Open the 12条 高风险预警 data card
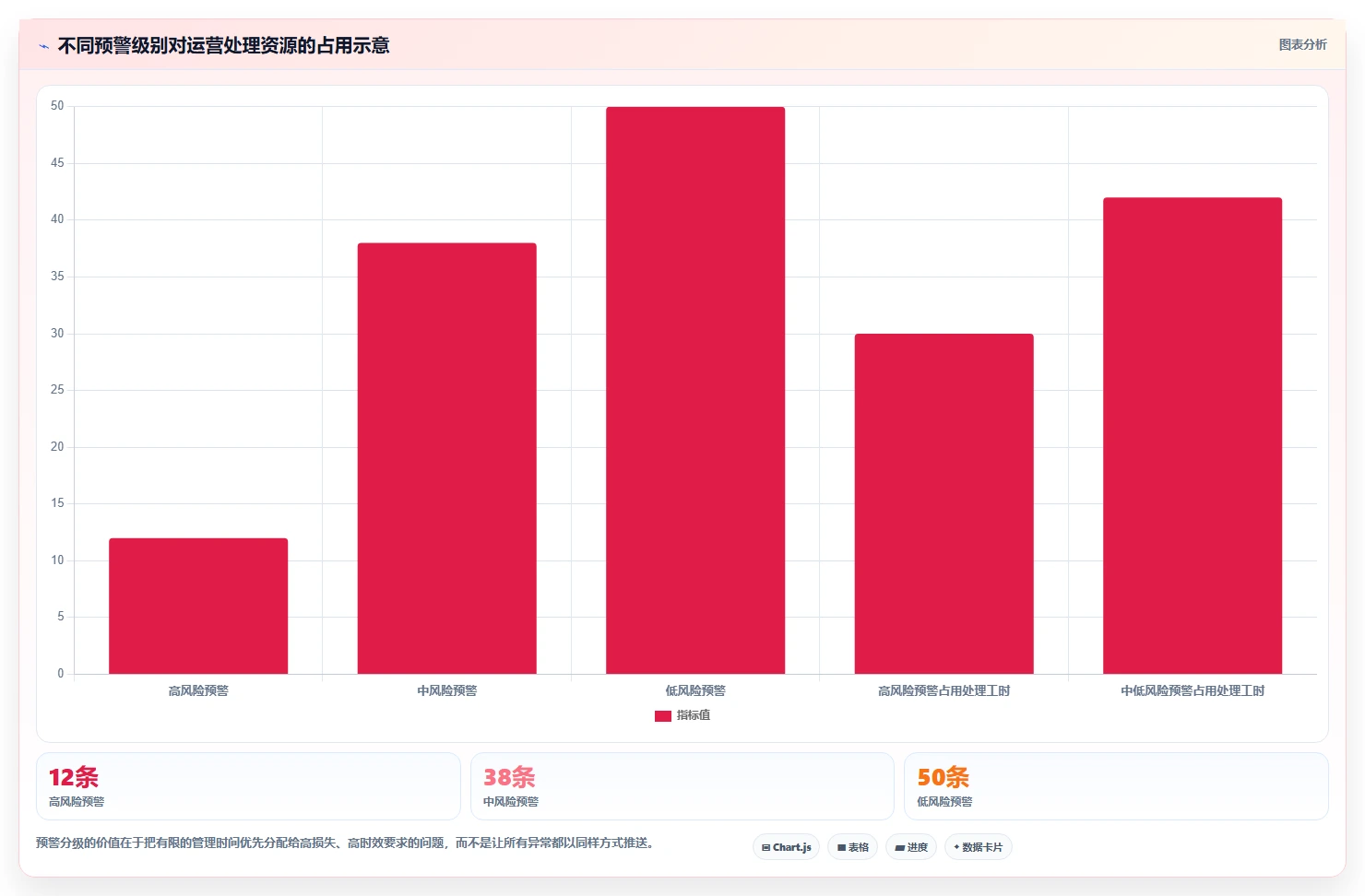This screenshot has width=1365, height=896. point(248,786)
